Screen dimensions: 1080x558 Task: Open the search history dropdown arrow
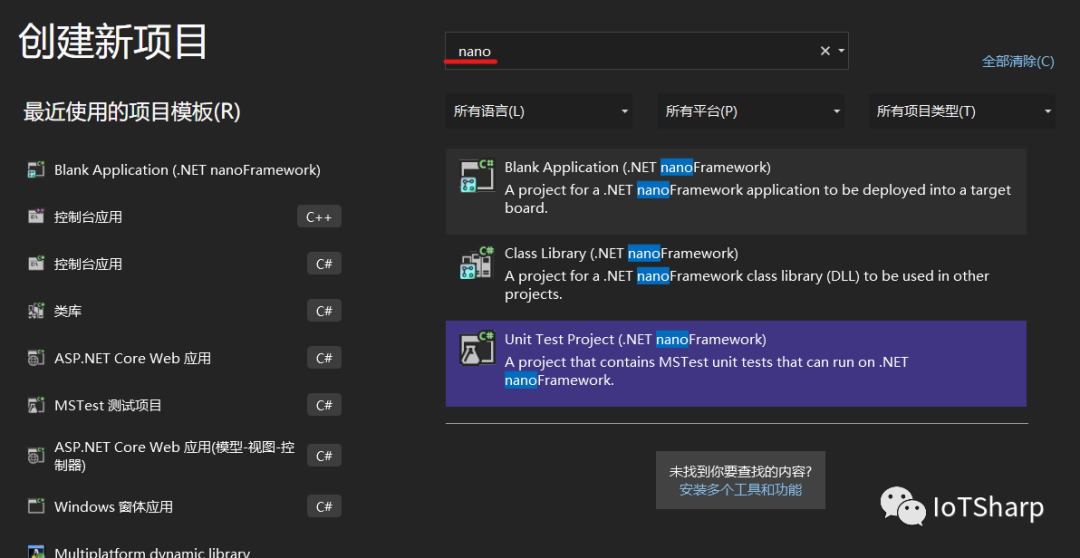tap(841, 51)
